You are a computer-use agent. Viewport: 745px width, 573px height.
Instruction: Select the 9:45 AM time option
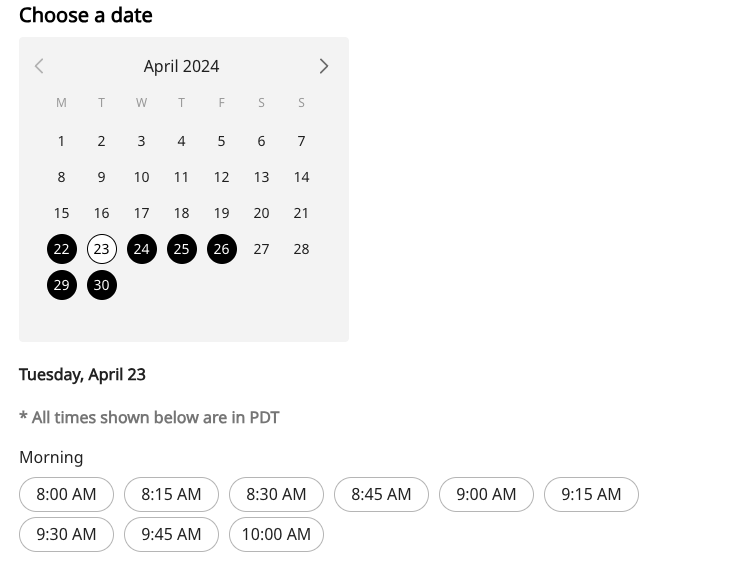click(x=171, y=534)
